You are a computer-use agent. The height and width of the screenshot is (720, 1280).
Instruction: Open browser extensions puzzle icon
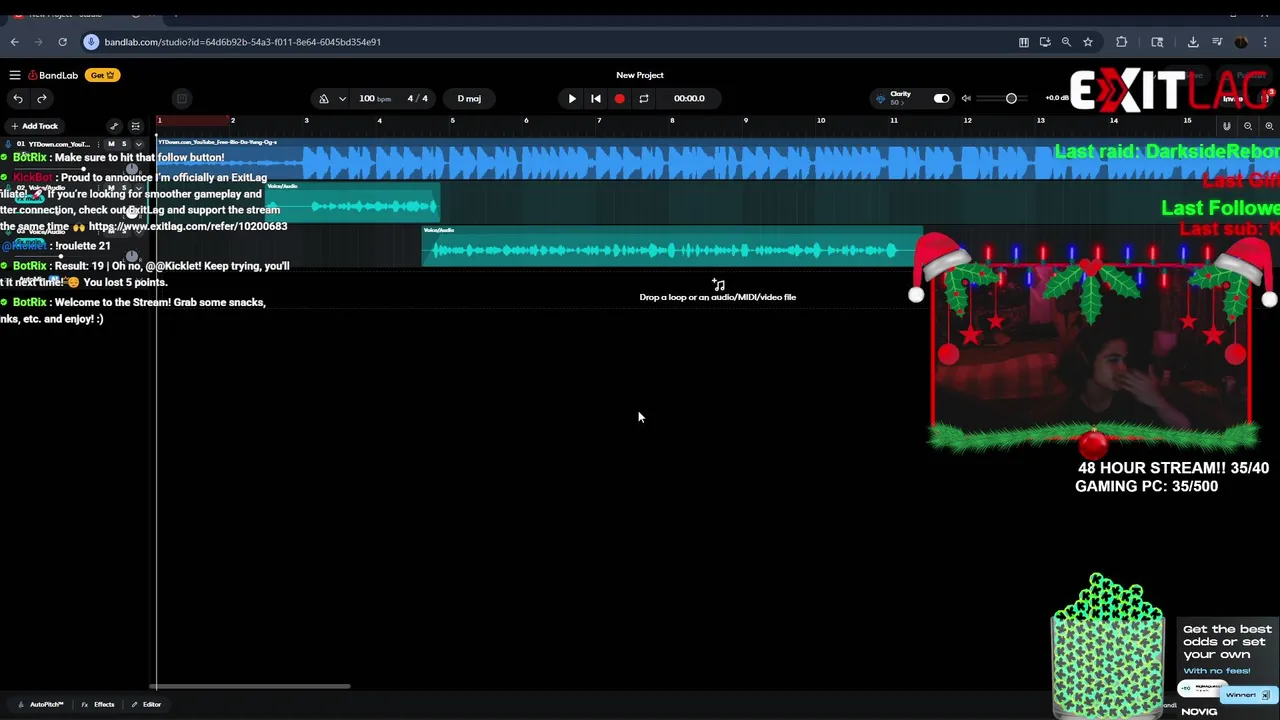1121,42
